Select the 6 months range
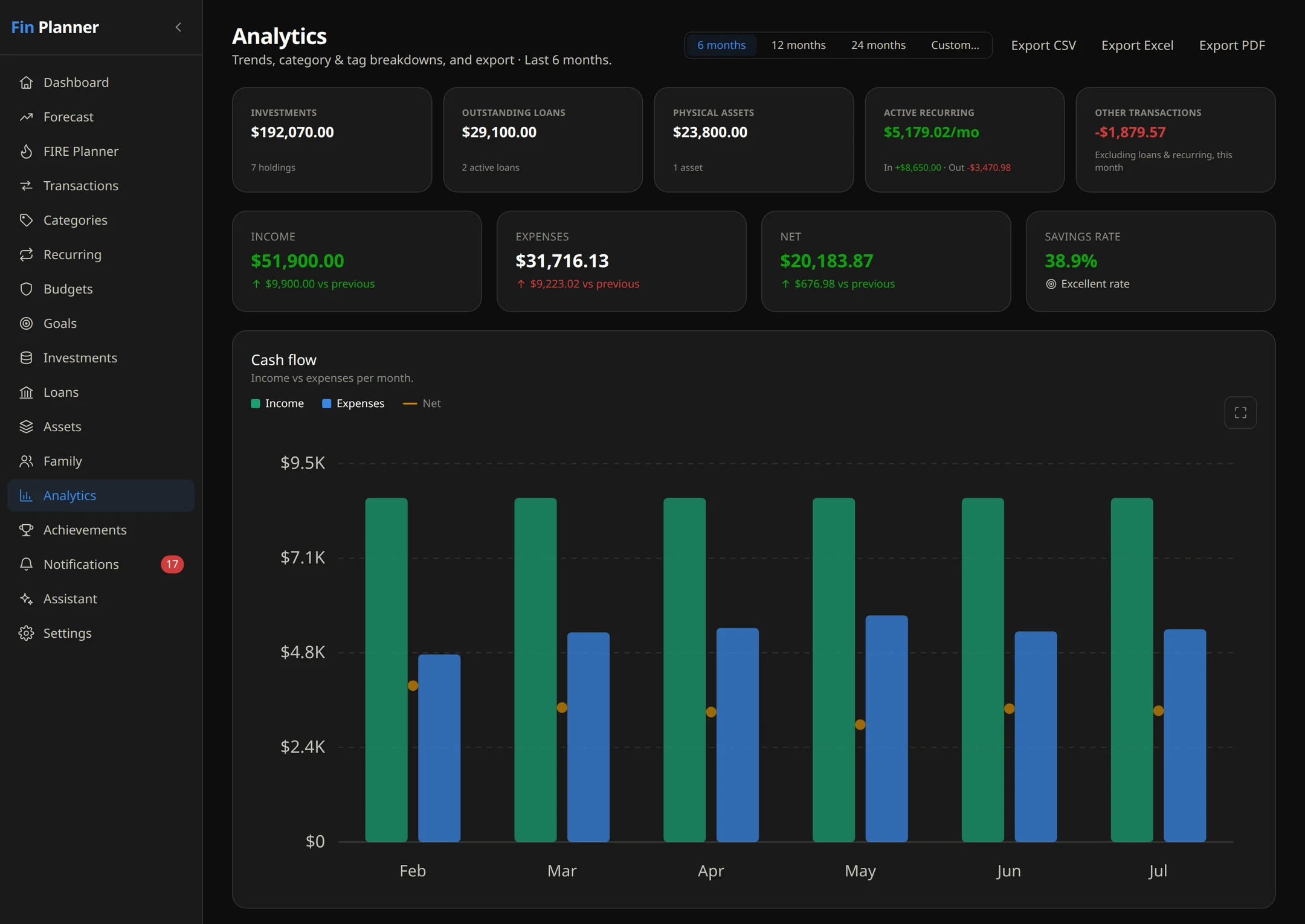Viewport: 1305px width, 924px height. tap(721, 45)
